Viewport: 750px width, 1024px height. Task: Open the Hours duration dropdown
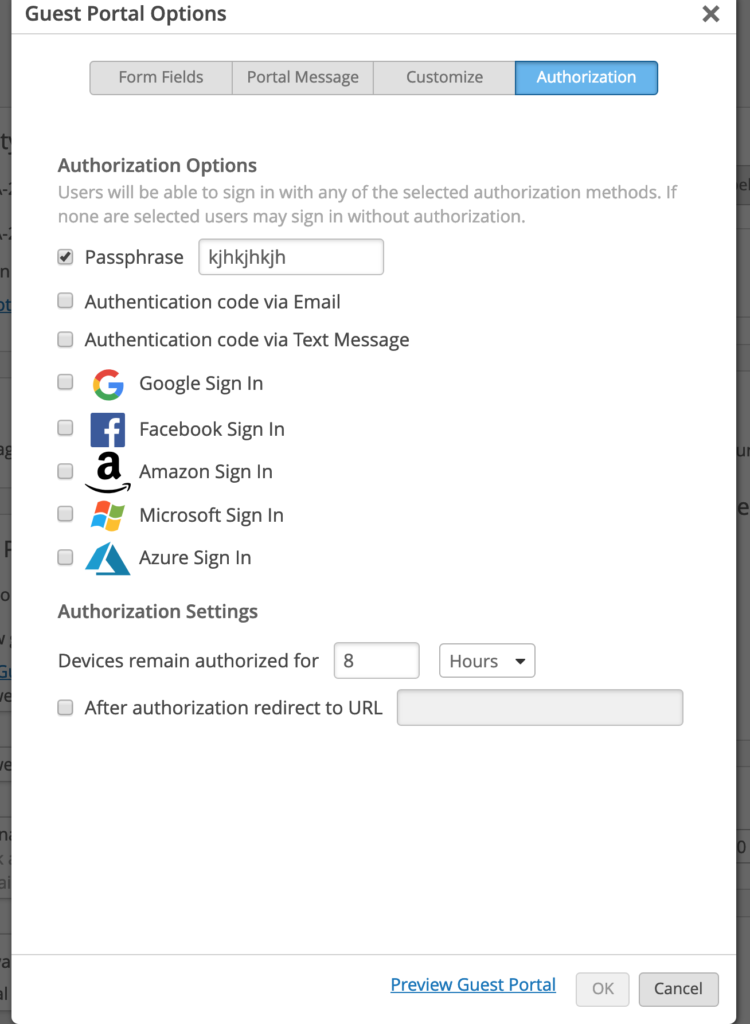[487, 660]
